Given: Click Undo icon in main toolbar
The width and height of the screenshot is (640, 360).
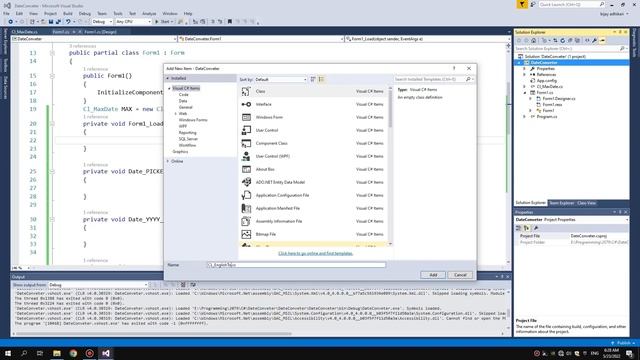Looking at the screenshot, I should tap(68, 22).
